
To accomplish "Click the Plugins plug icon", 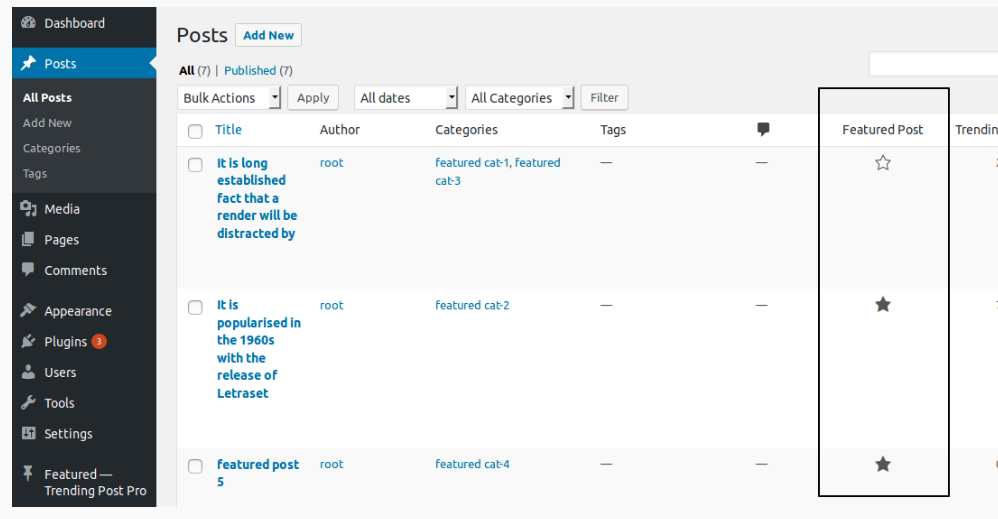I will (x=28, y=341).
